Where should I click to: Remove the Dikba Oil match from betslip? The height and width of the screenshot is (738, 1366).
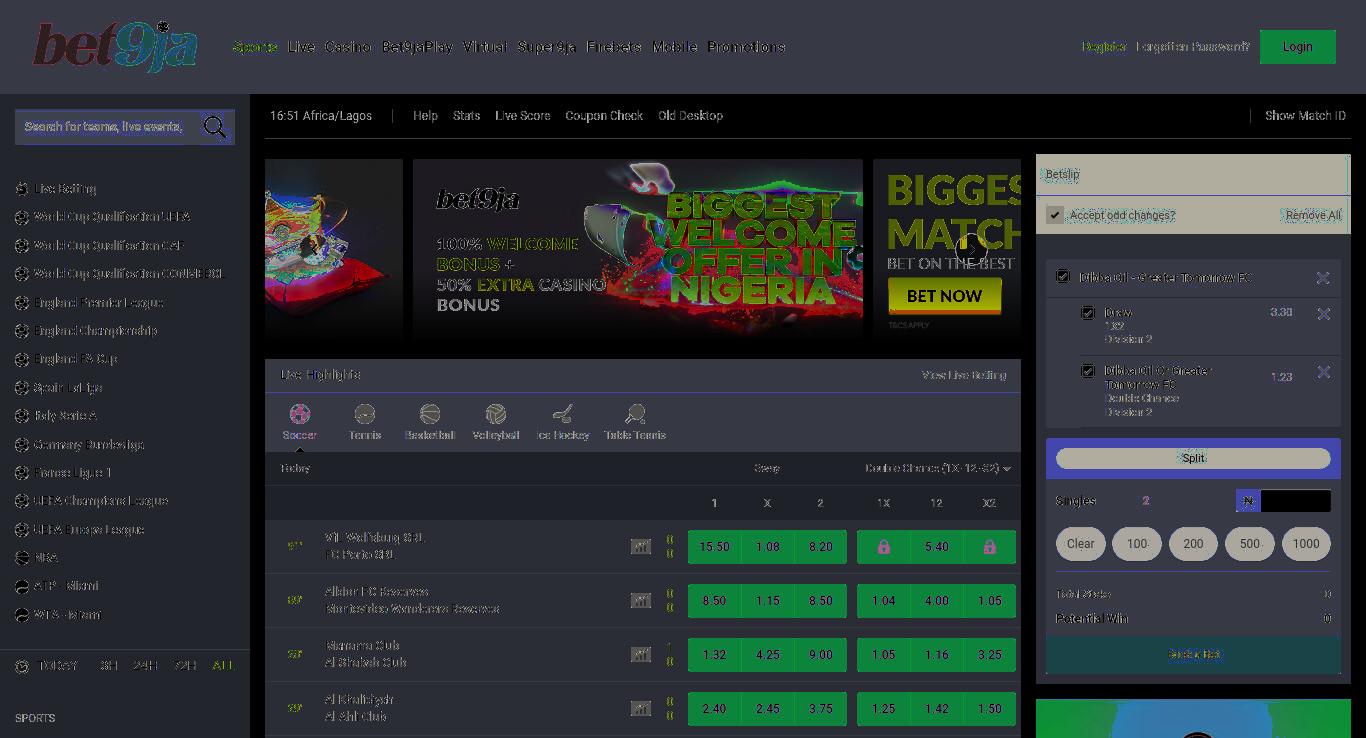click(x=1322, y=278)
